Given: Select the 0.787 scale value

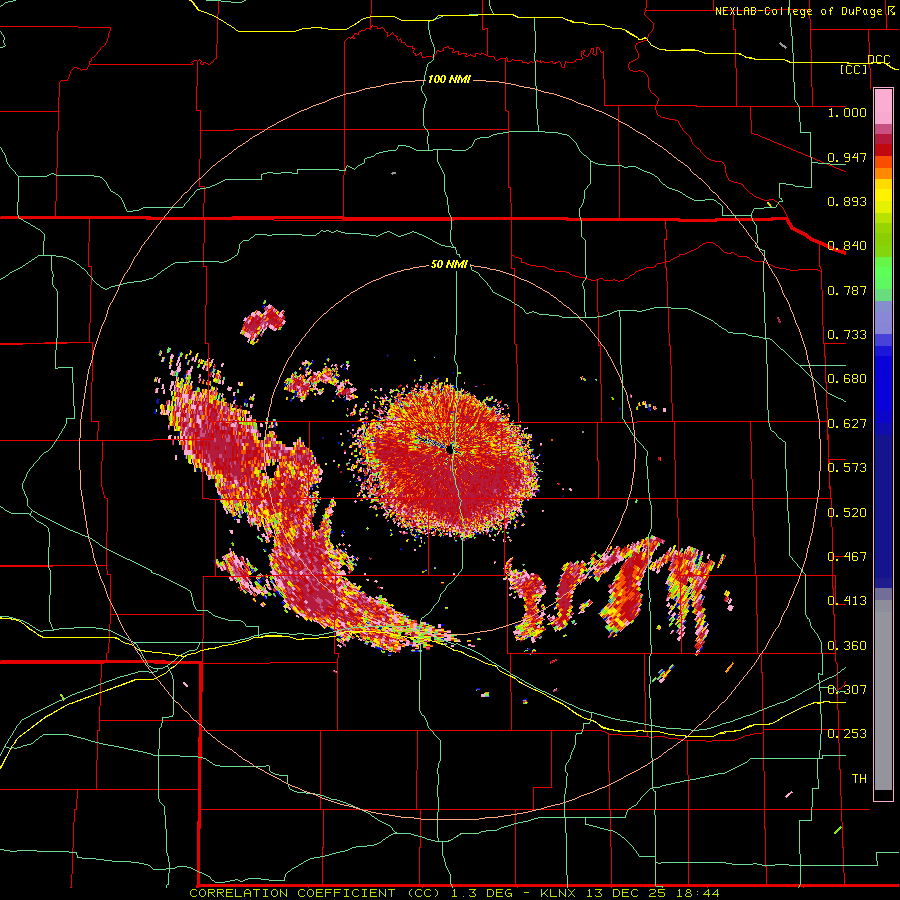Looking at the screenshot, I should (x=847, y=290).
